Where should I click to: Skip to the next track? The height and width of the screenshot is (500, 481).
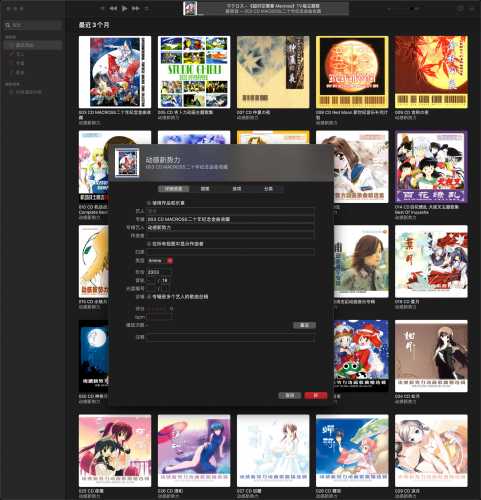coord(135,8)
